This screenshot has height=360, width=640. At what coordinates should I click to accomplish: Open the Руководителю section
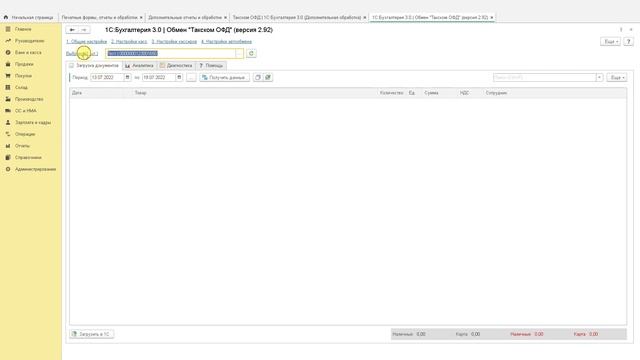pos(29,41)
